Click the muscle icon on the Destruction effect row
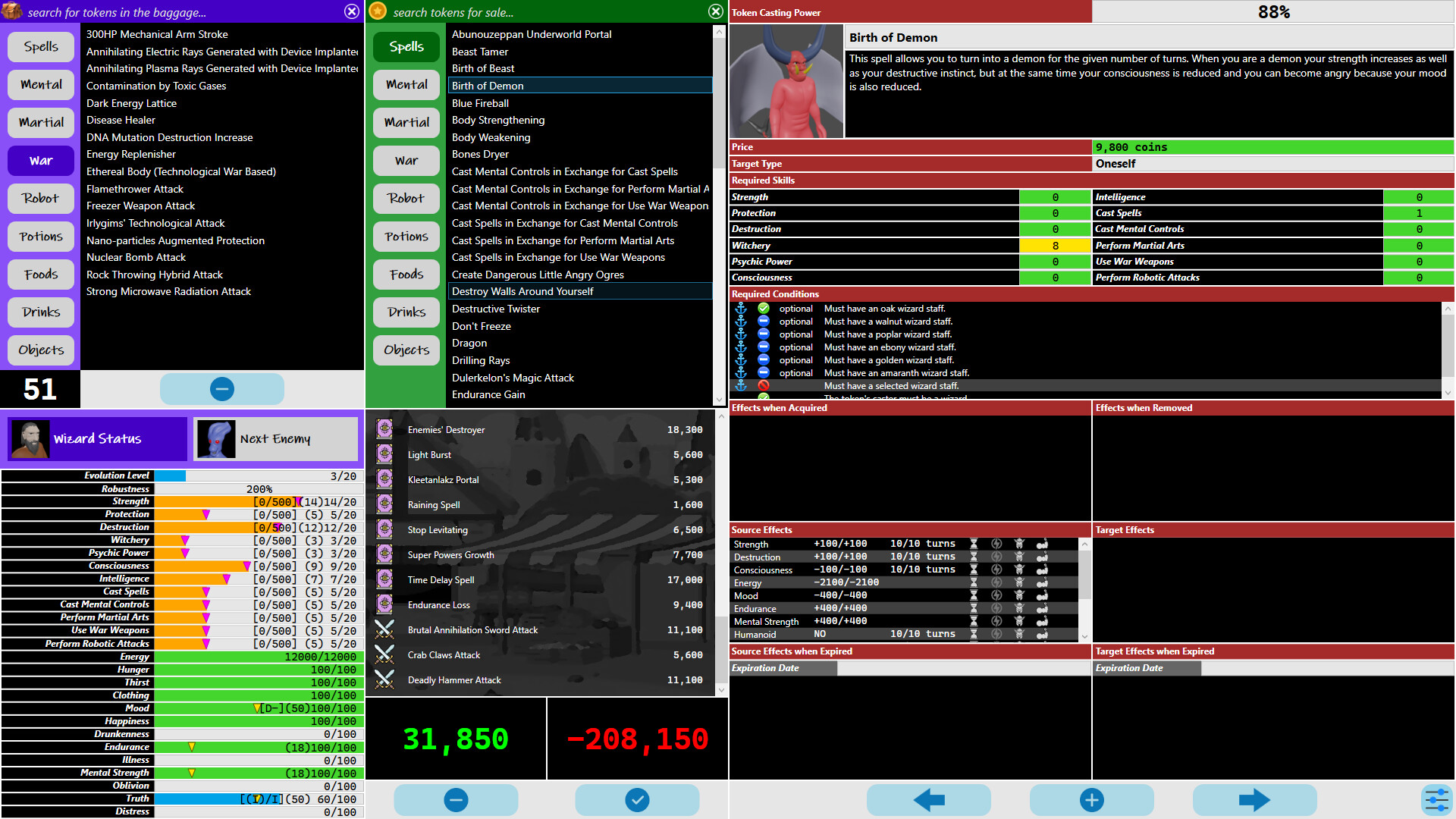The image size is (1456, 819). [x=1041, y=556]
